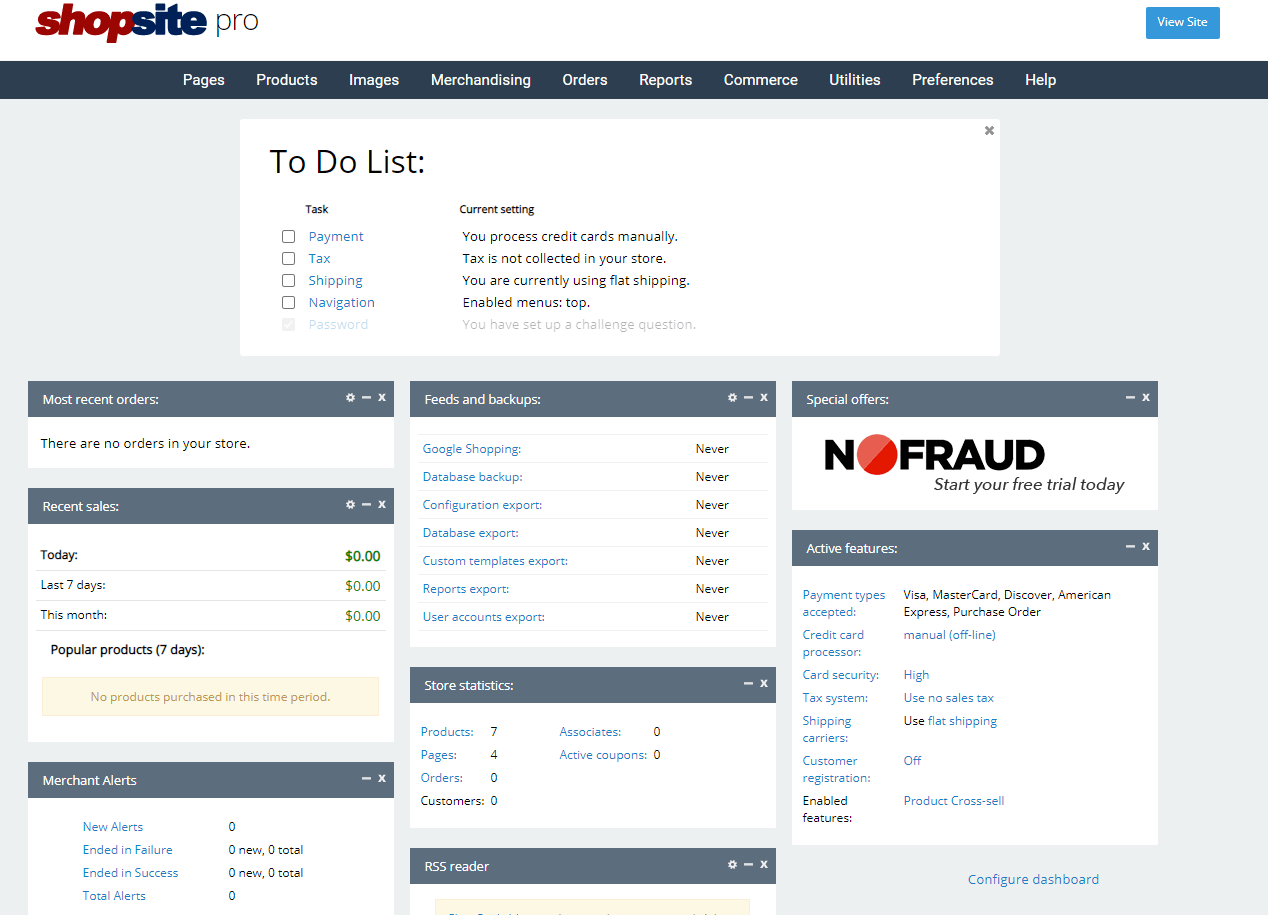Open Recent sales panel settings gear
1268x915 pixels.
pyautogui.click(x=350, y=505)
